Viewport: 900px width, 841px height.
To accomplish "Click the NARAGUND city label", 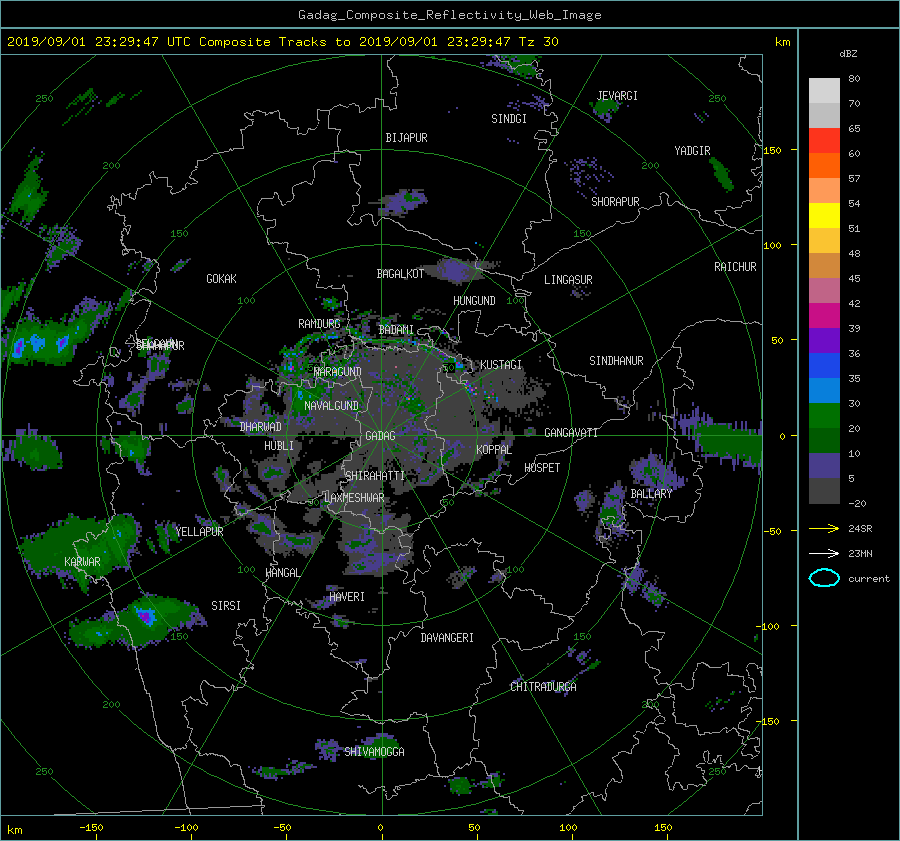I will [x=338, y=372].
